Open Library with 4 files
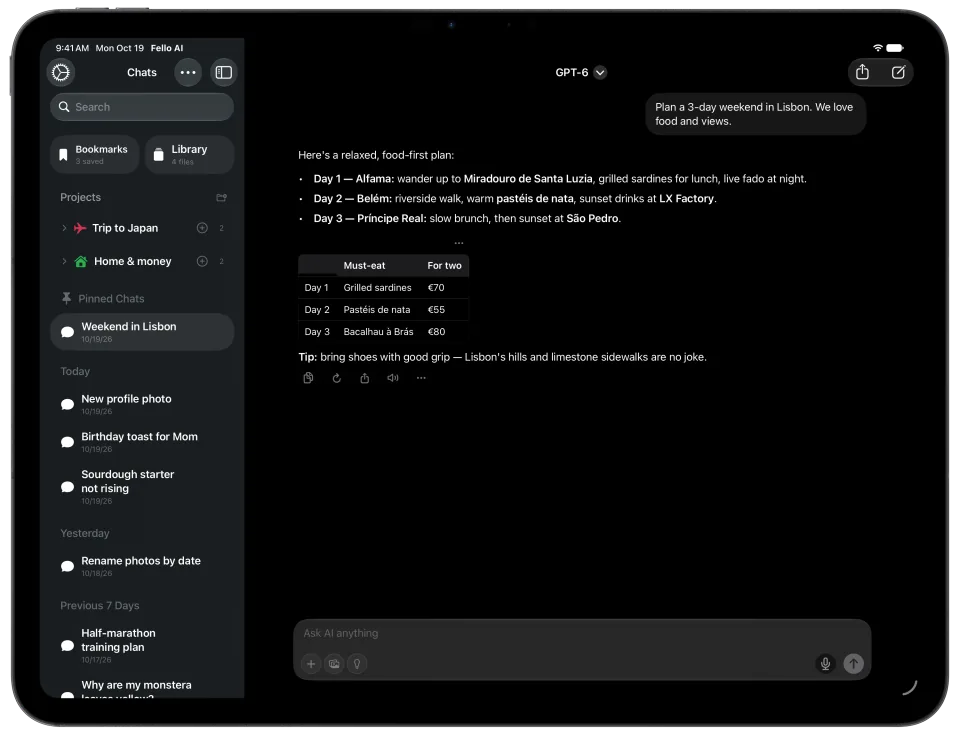Viewport: 960px width, 736px height. 190,154
